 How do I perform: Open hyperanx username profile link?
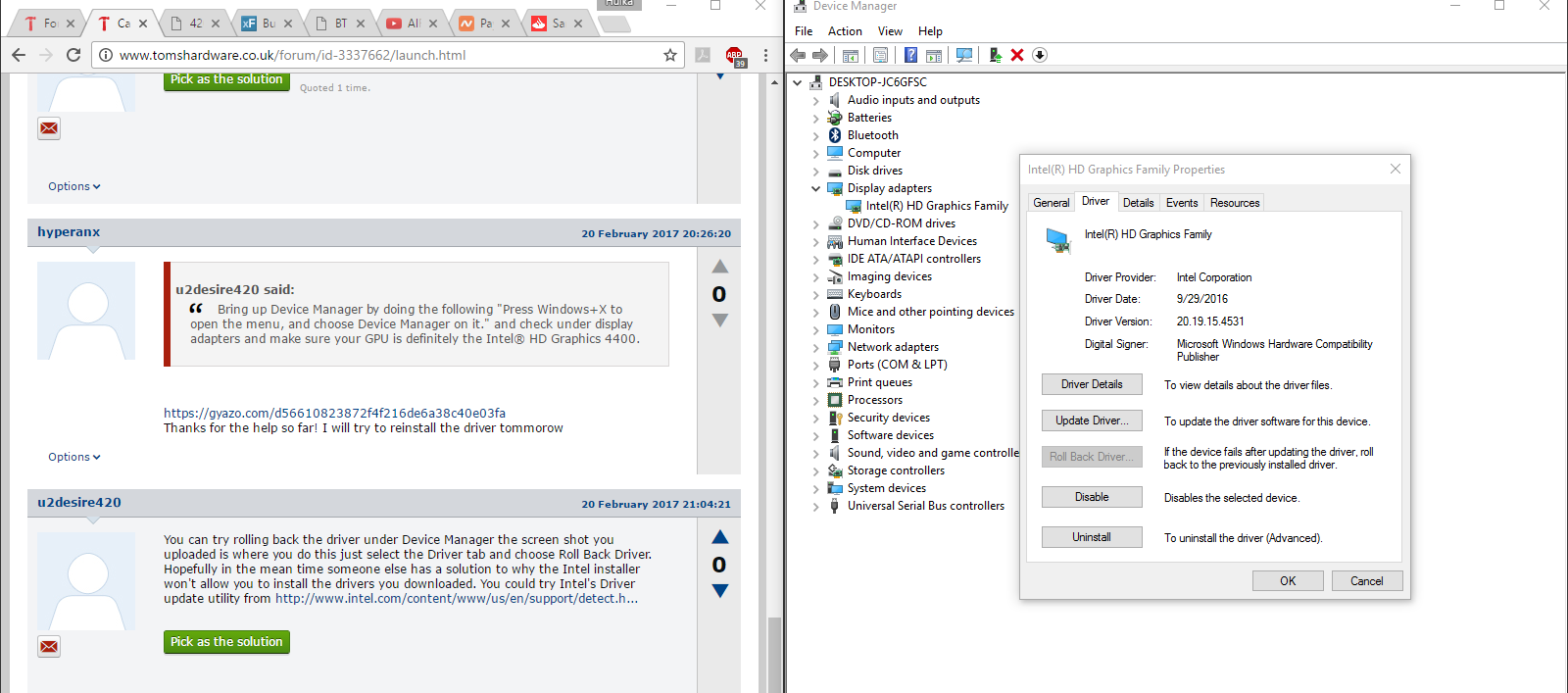(69, 232)
